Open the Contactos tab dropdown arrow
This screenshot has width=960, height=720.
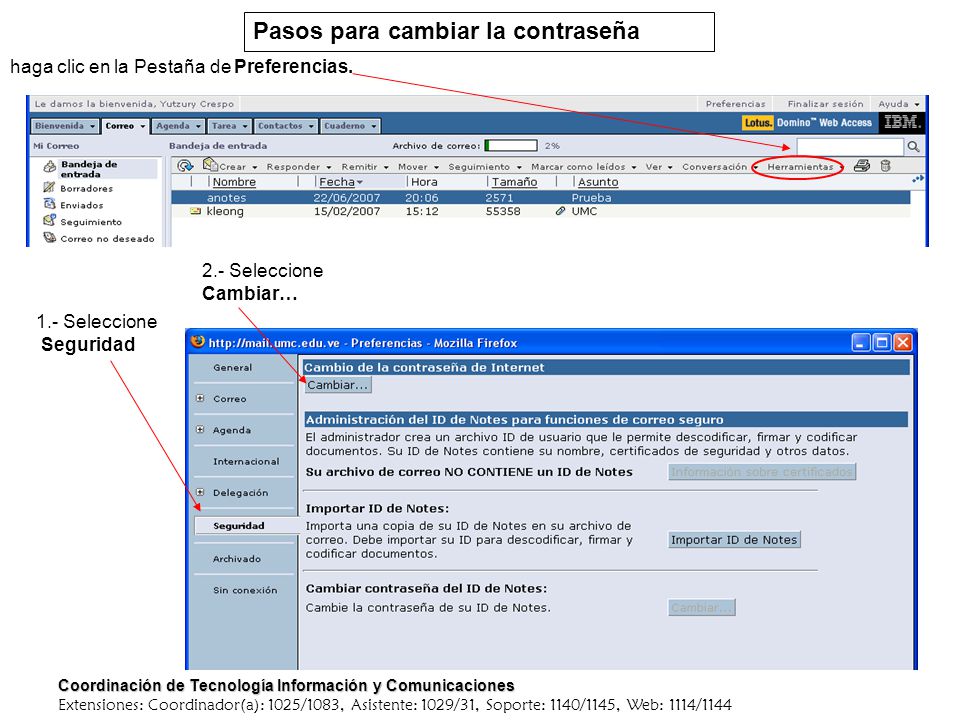pos(311,126)
